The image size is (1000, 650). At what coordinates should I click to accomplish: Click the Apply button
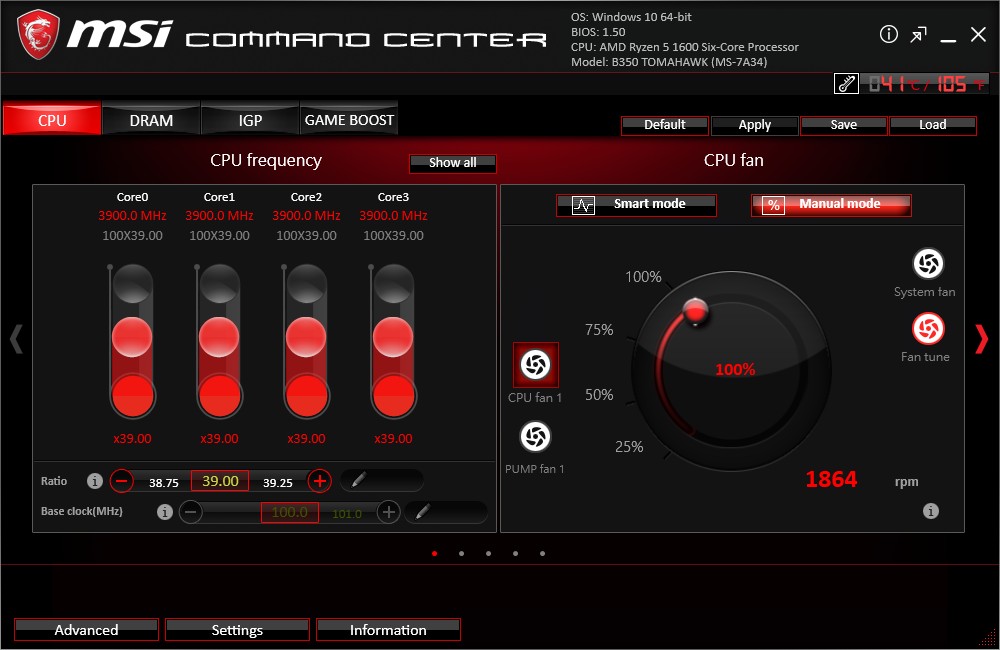tap(754, 125)
